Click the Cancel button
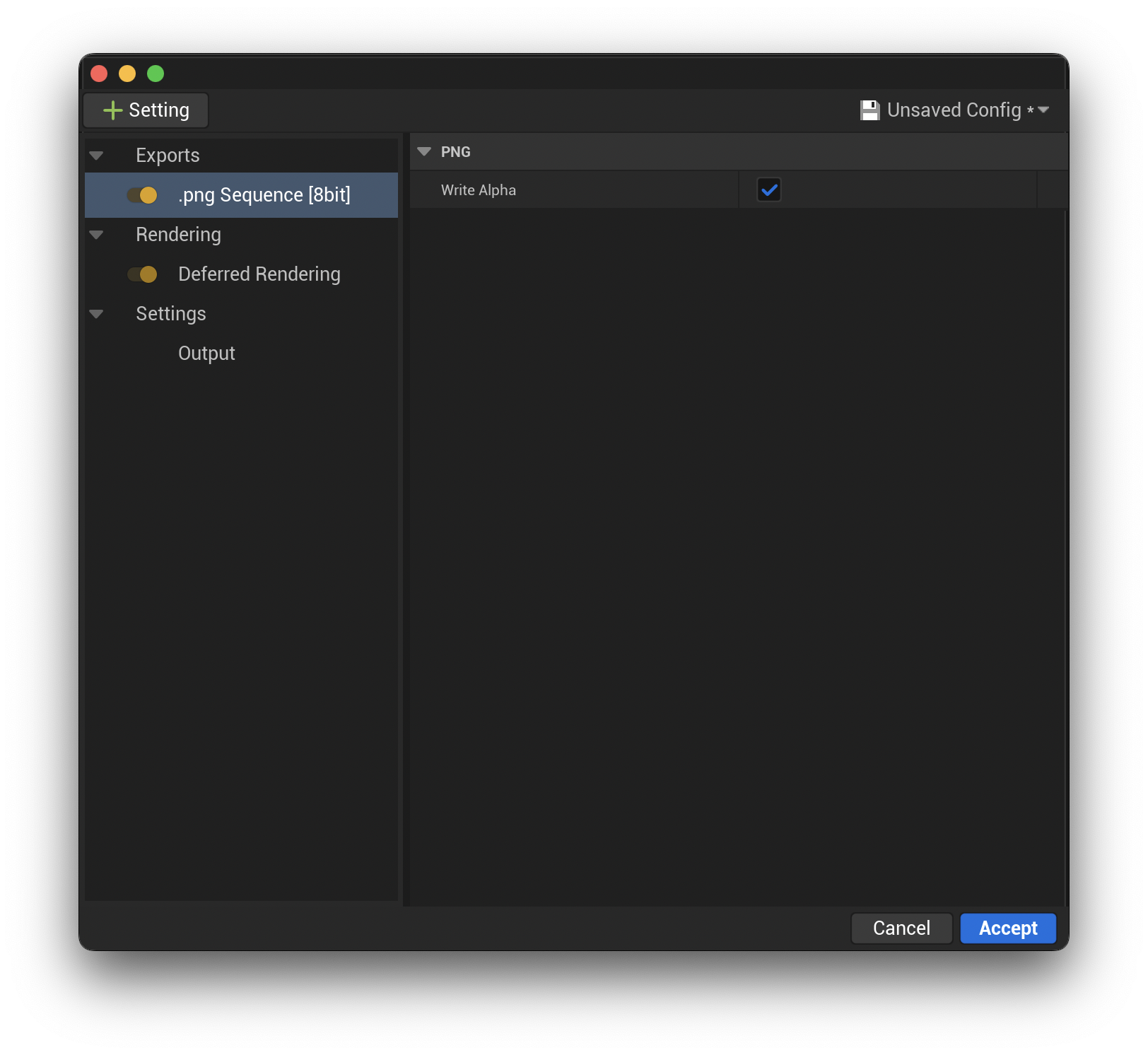The image size is (1148, 1055). 901,928
